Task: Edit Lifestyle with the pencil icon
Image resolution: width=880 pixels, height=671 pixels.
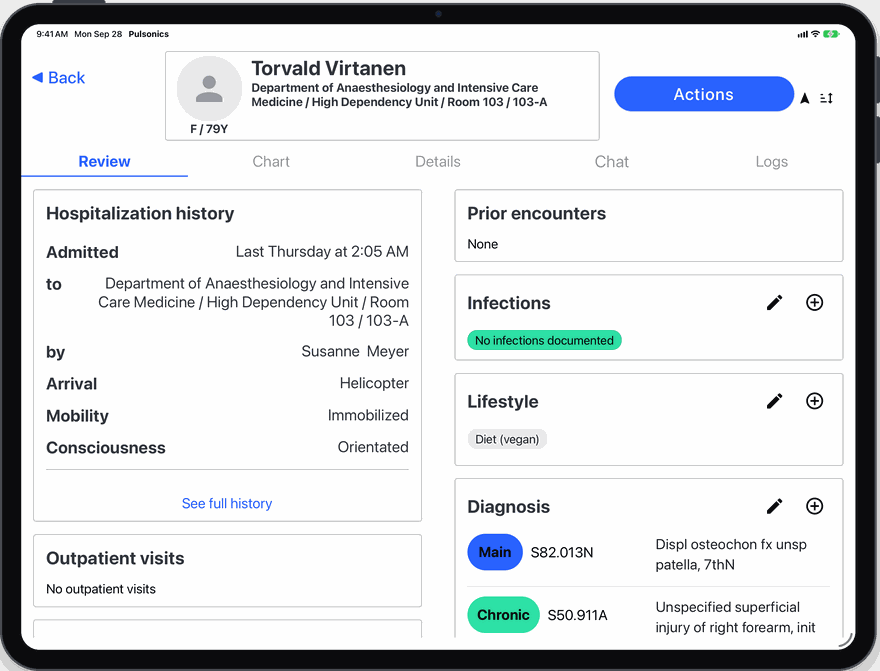Action: coord(774,401)
